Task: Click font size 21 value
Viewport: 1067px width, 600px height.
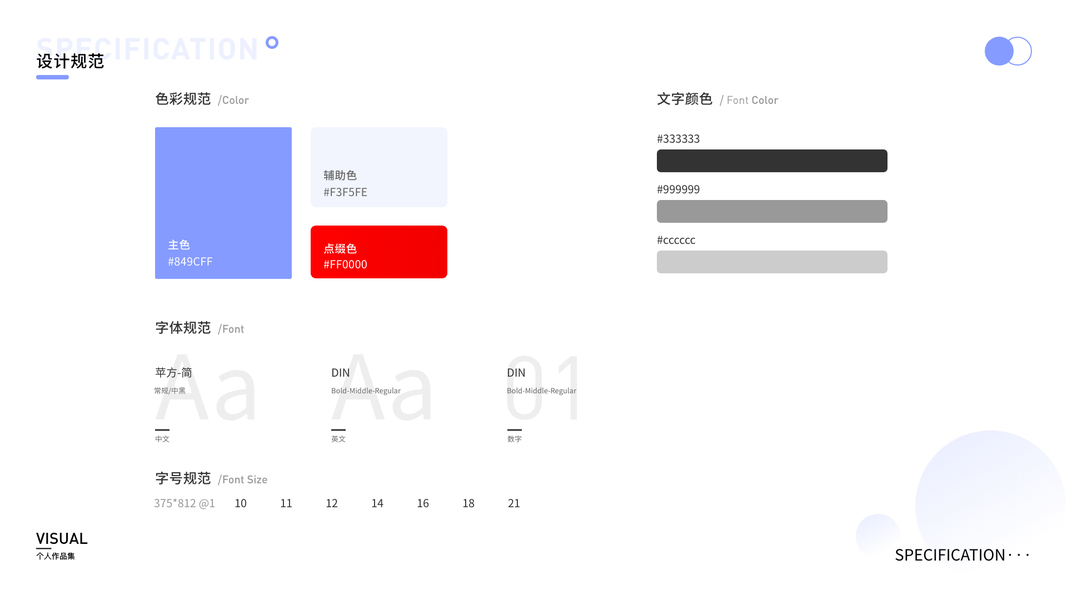Action: [514, 503]
